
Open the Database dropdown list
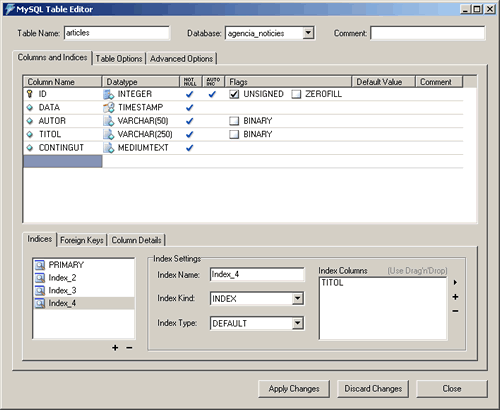(308, 33)
